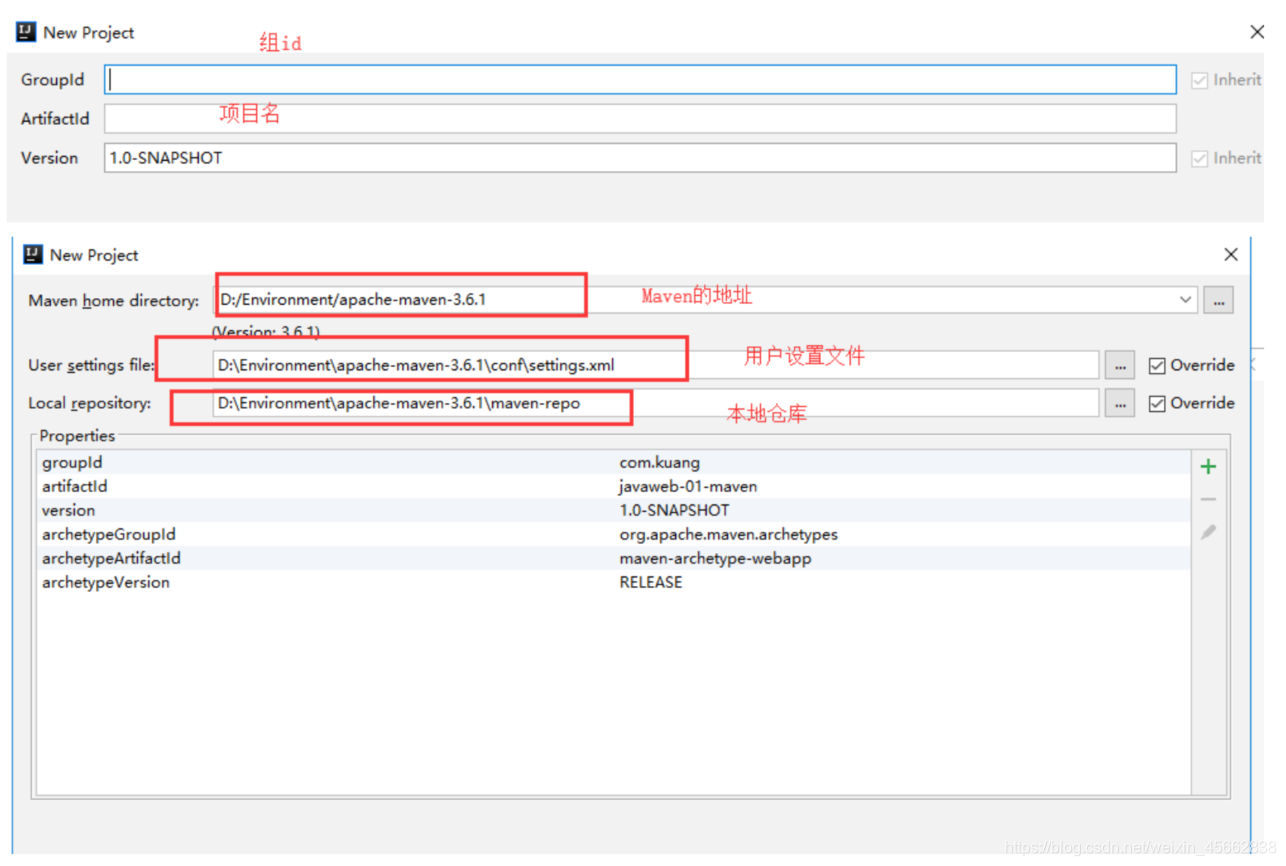Select the archetypeGroupId property row

(x=614, y=535)
